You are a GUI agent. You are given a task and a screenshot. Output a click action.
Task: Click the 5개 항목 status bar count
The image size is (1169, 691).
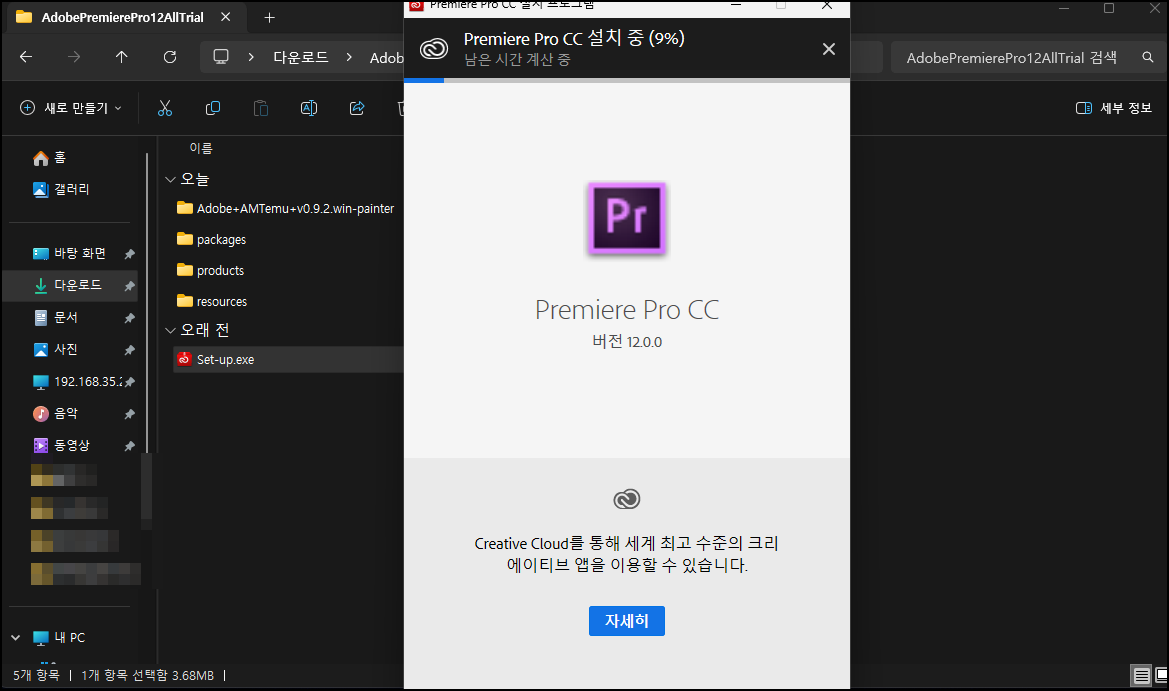coord(36,675)
